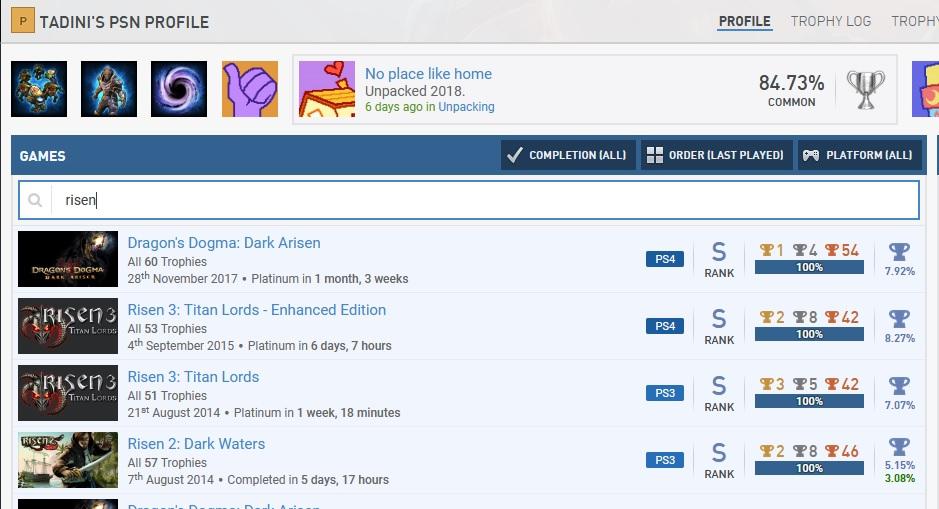The width and height of the screenshot is (939, 509).
Task: Open the purple thumbs-up trophy thumbnail
Action: (250, 89)
